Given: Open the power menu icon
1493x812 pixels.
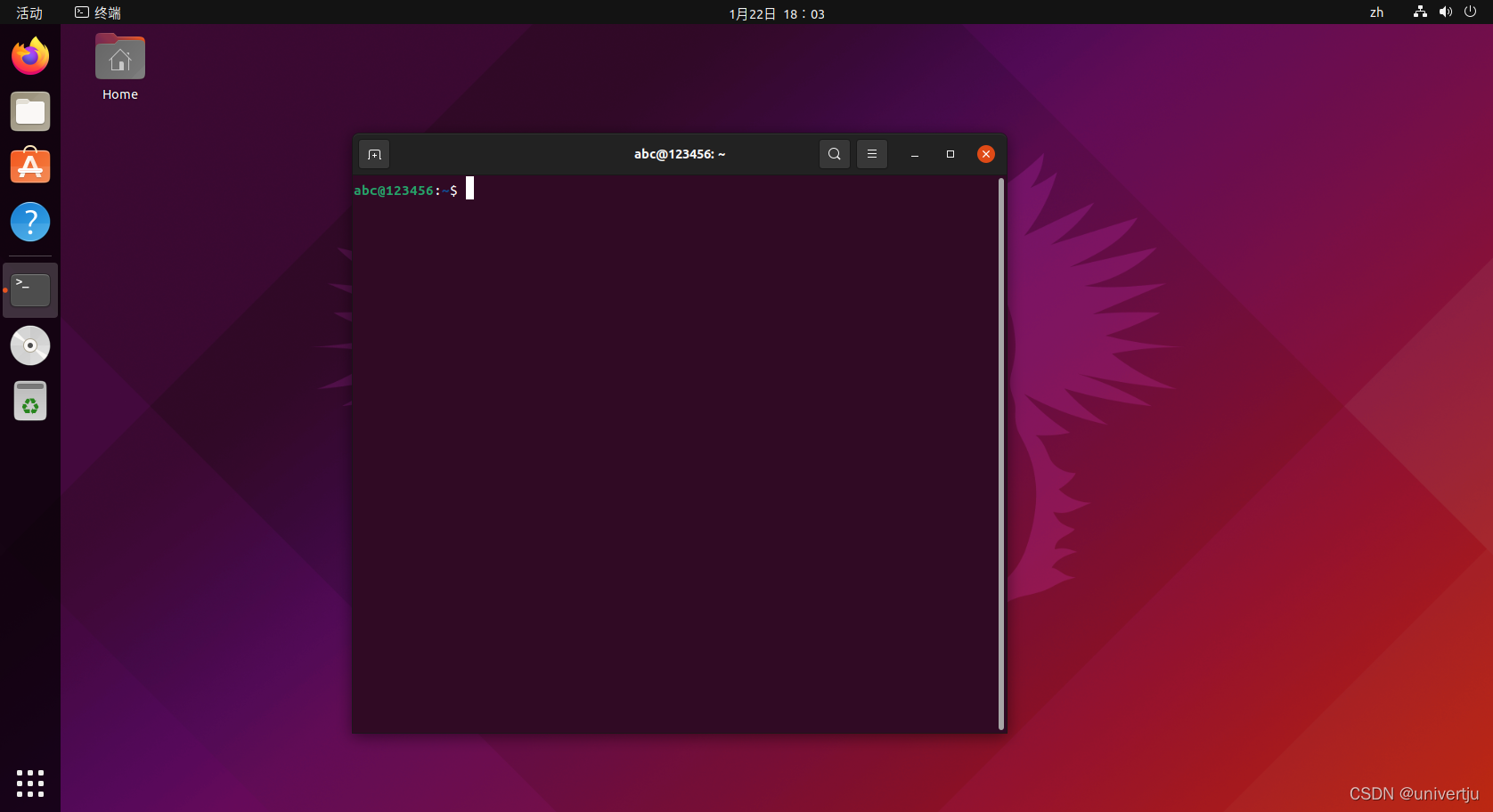Looking at the screenshot, I should (1470, 12).
